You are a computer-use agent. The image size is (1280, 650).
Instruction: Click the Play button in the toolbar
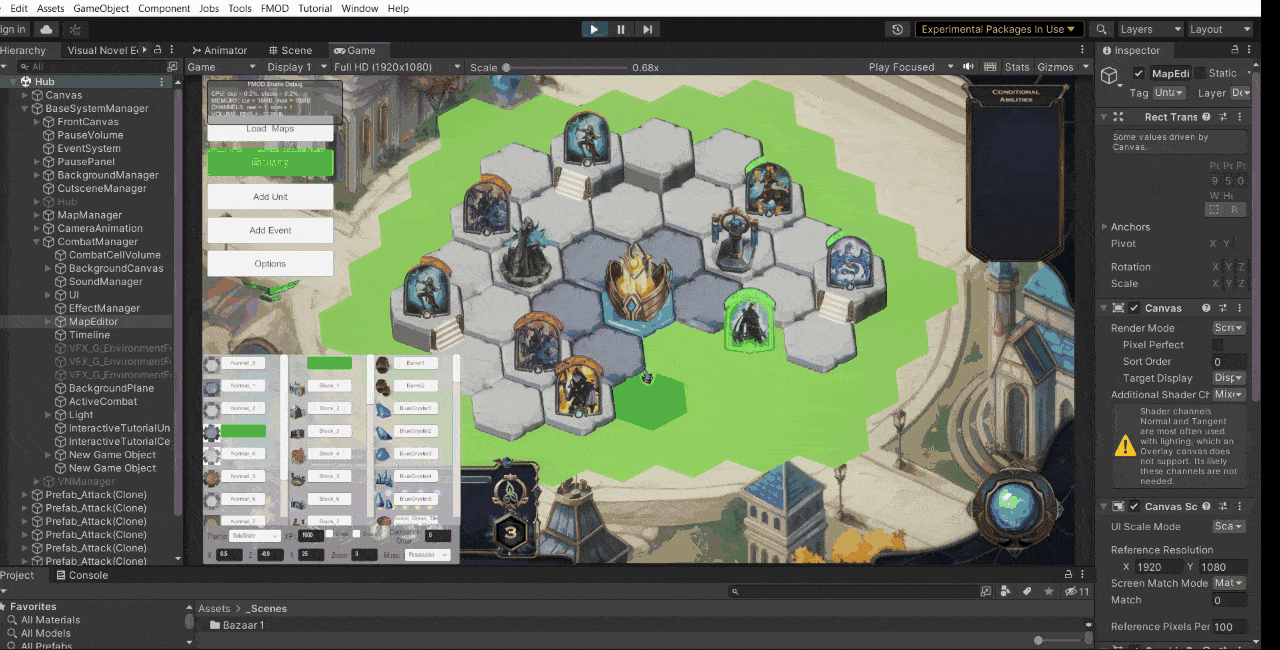tap(594, 29)
